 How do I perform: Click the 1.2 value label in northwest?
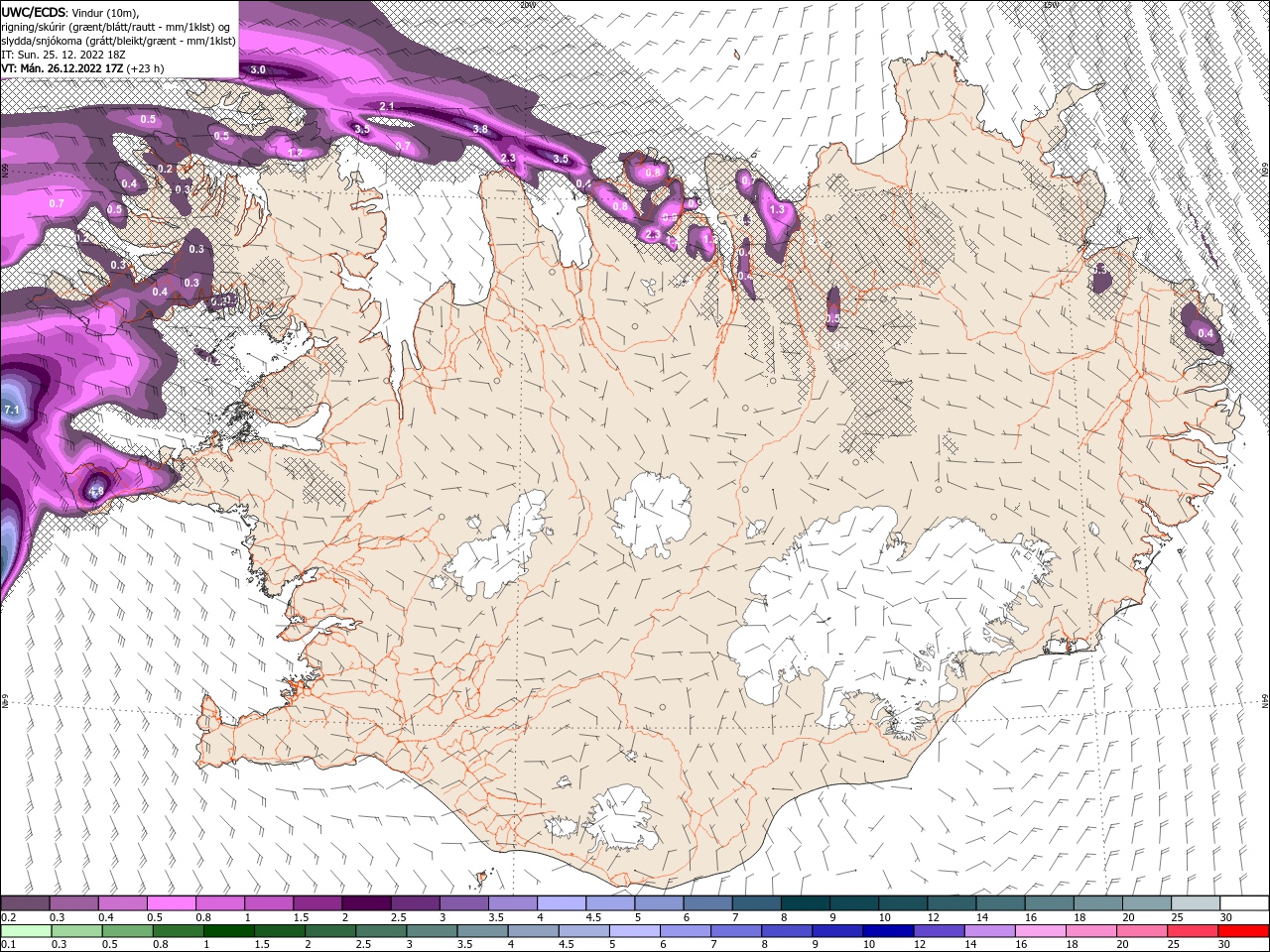click(x=295, y=152)
